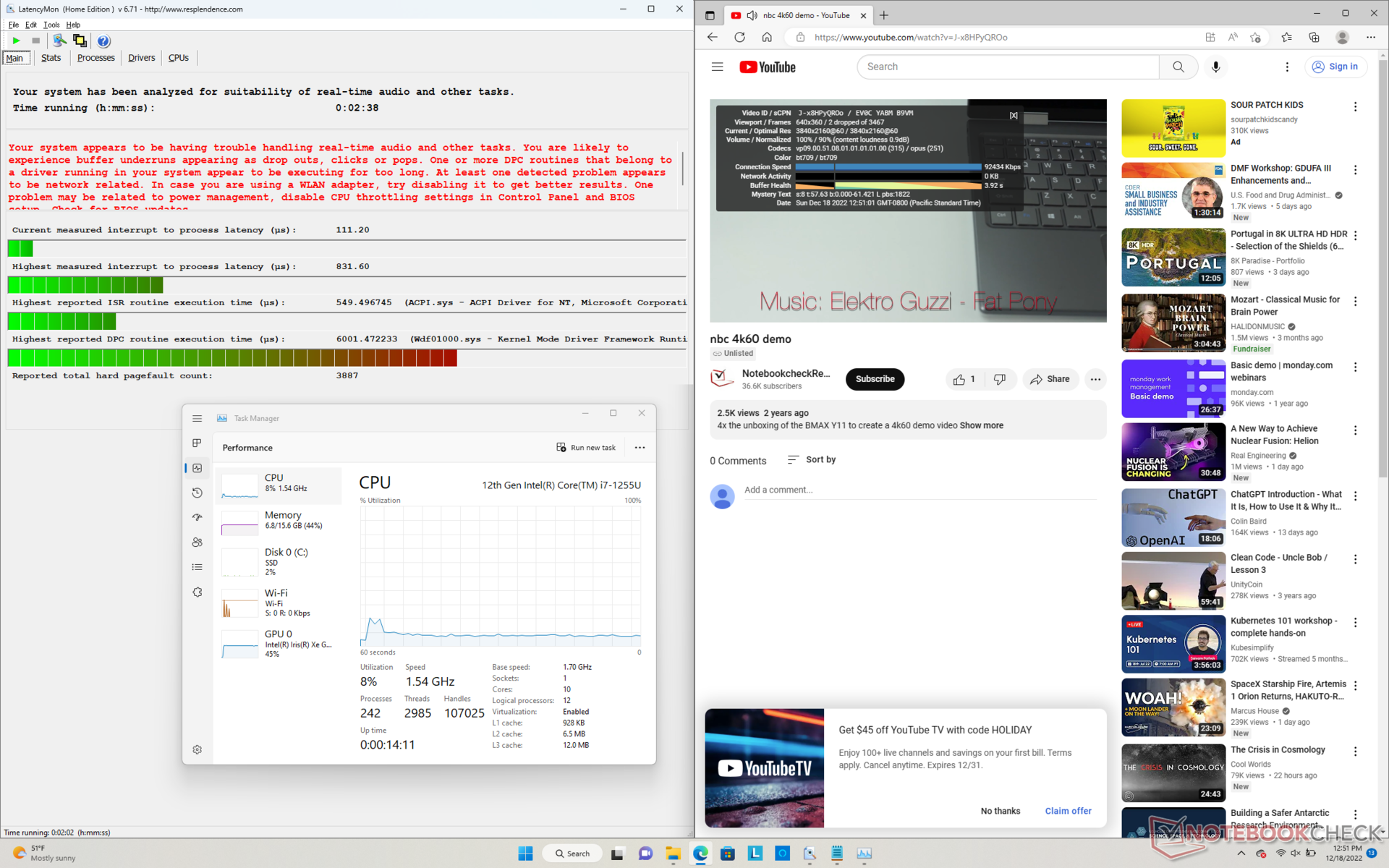Open Task Manager three-dot more options

(x=640, y=448)
